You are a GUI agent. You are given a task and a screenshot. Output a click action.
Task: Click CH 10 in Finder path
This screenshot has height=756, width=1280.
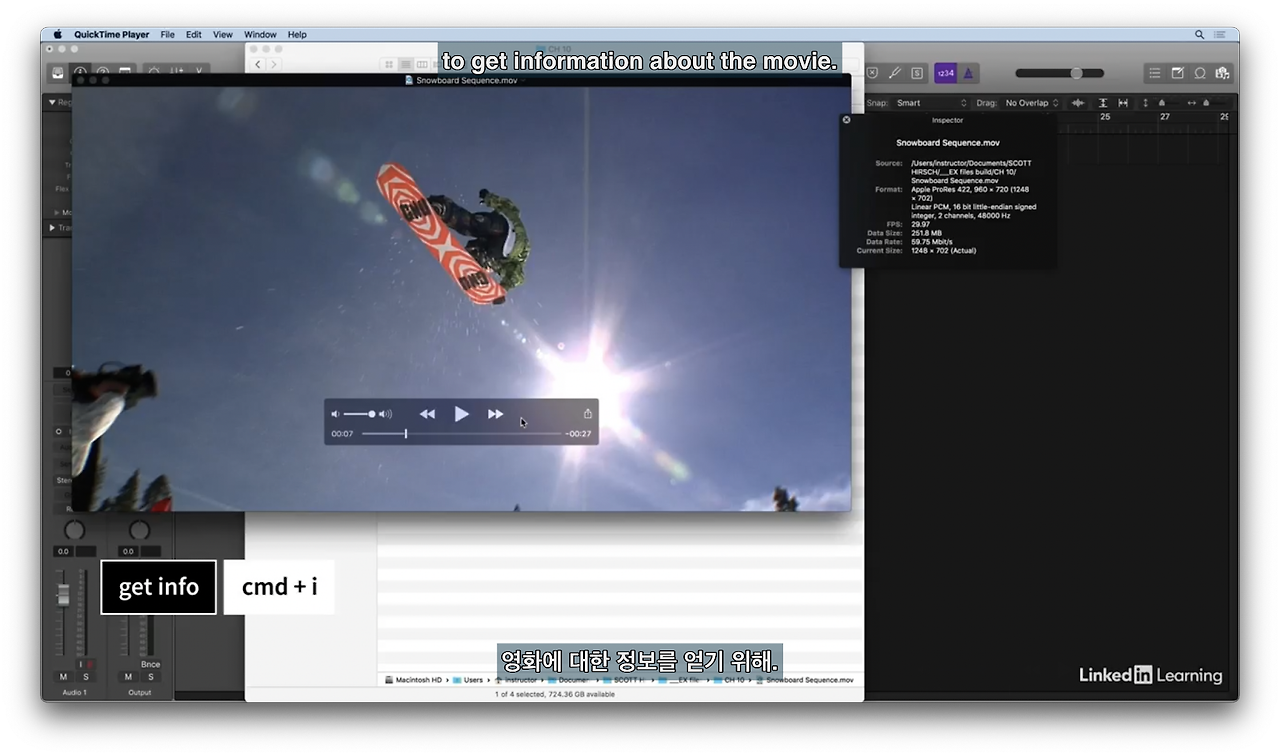pos(729,680)
